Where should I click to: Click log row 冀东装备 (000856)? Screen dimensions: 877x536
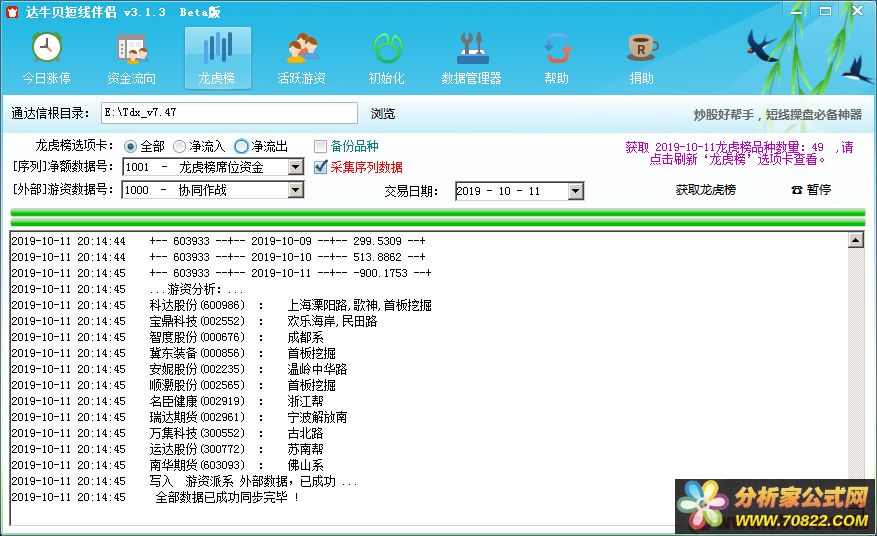tap(173, 354)
